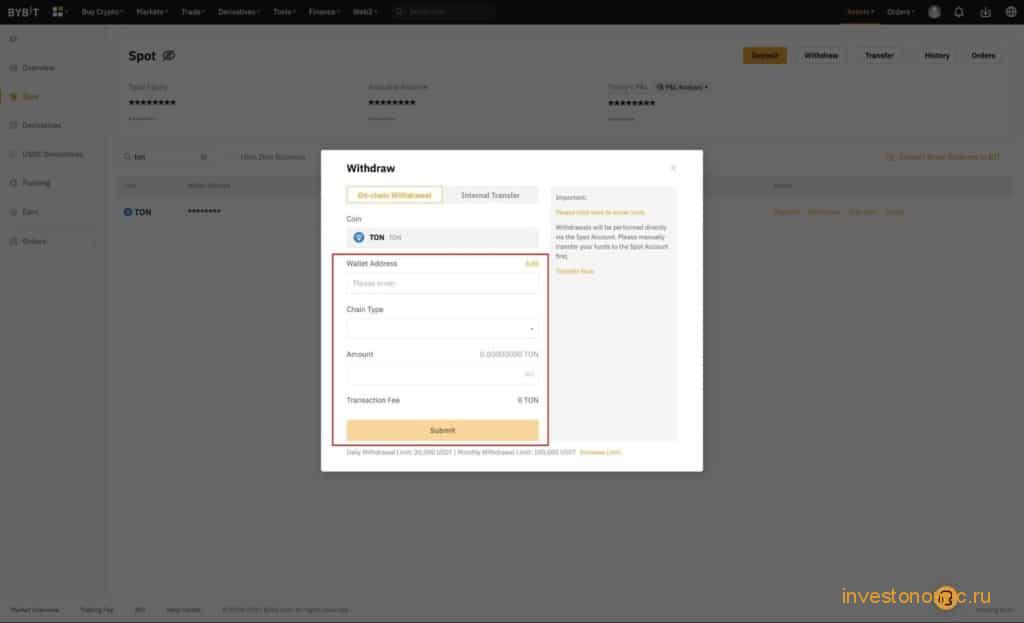The height and width of the screenshot is (623, 1024).
Task: Click Transfer link in the TON row
Action: click(862, 212)
